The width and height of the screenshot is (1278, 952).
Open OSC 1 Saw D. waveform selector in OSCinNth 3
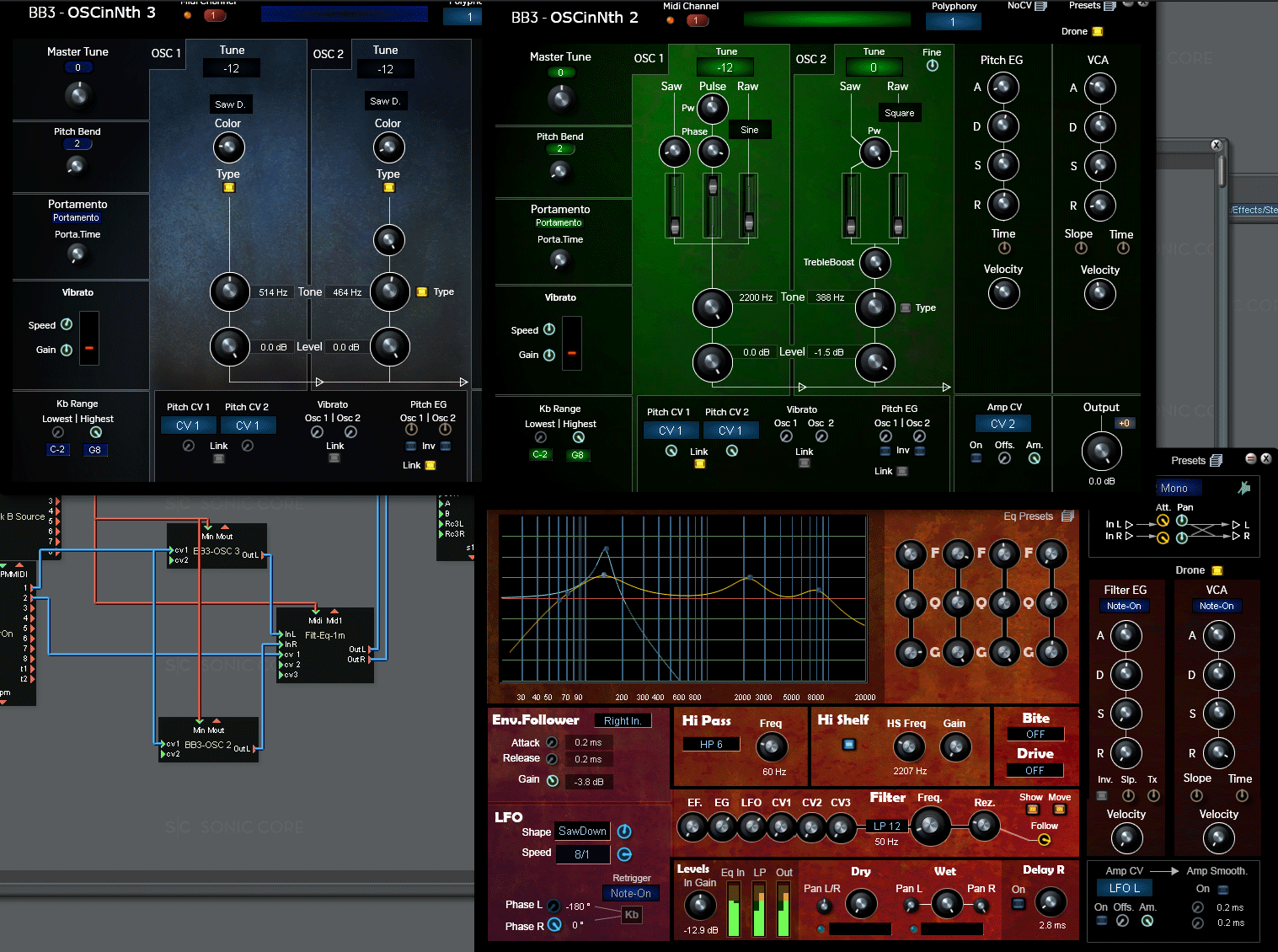[x=230, y=104]
